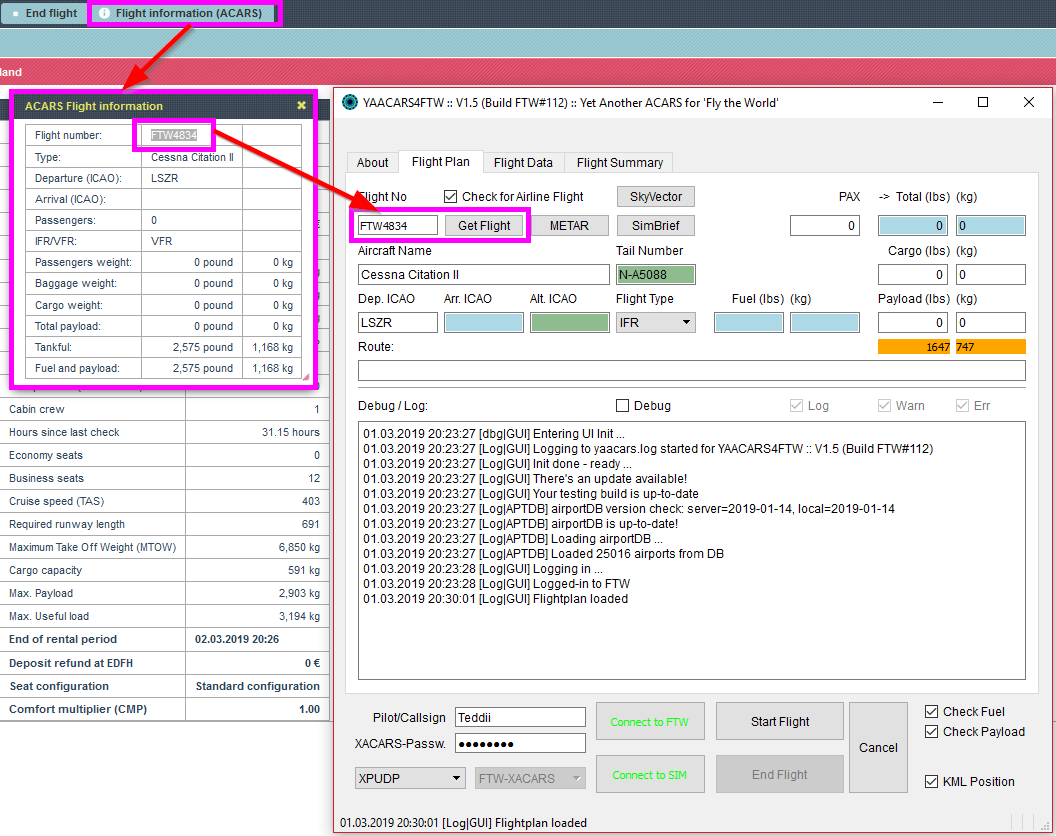Click the Alt. ICAO field
This screenshot has width=1056, height=836.
coord(570,323)
